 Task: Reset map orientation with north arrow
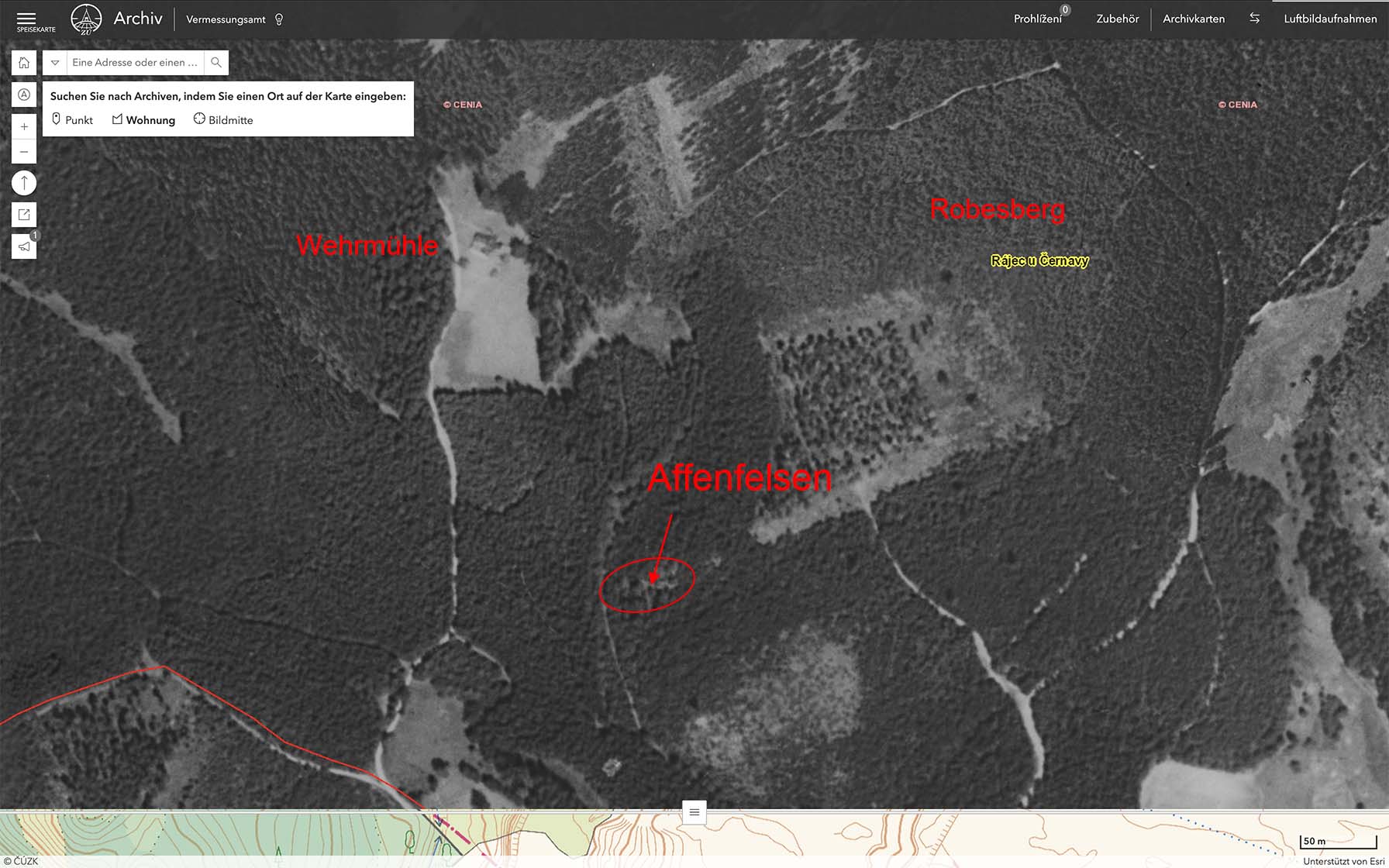click(x=24, y=184)
